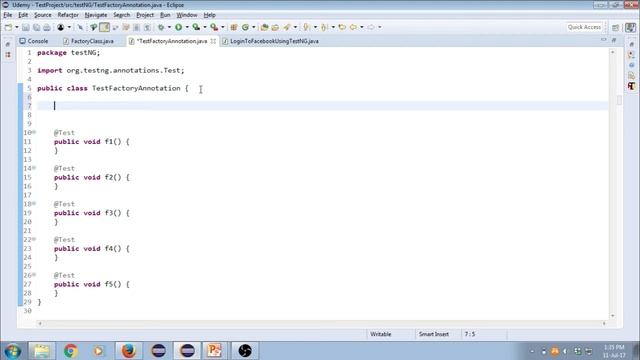Open the Edit menu
Viewport: 640px width, 360px height.
click(x=23, y=15)
